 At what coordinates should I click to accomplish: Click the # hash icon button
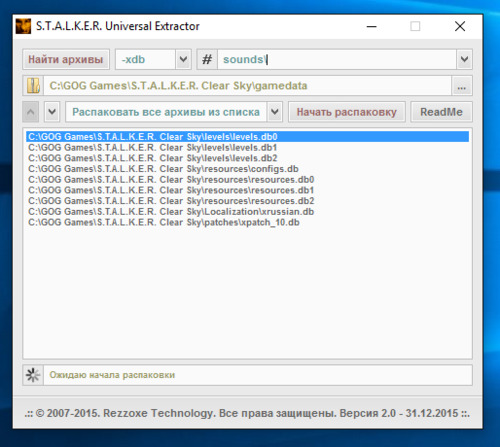click(x=207, y=59)
